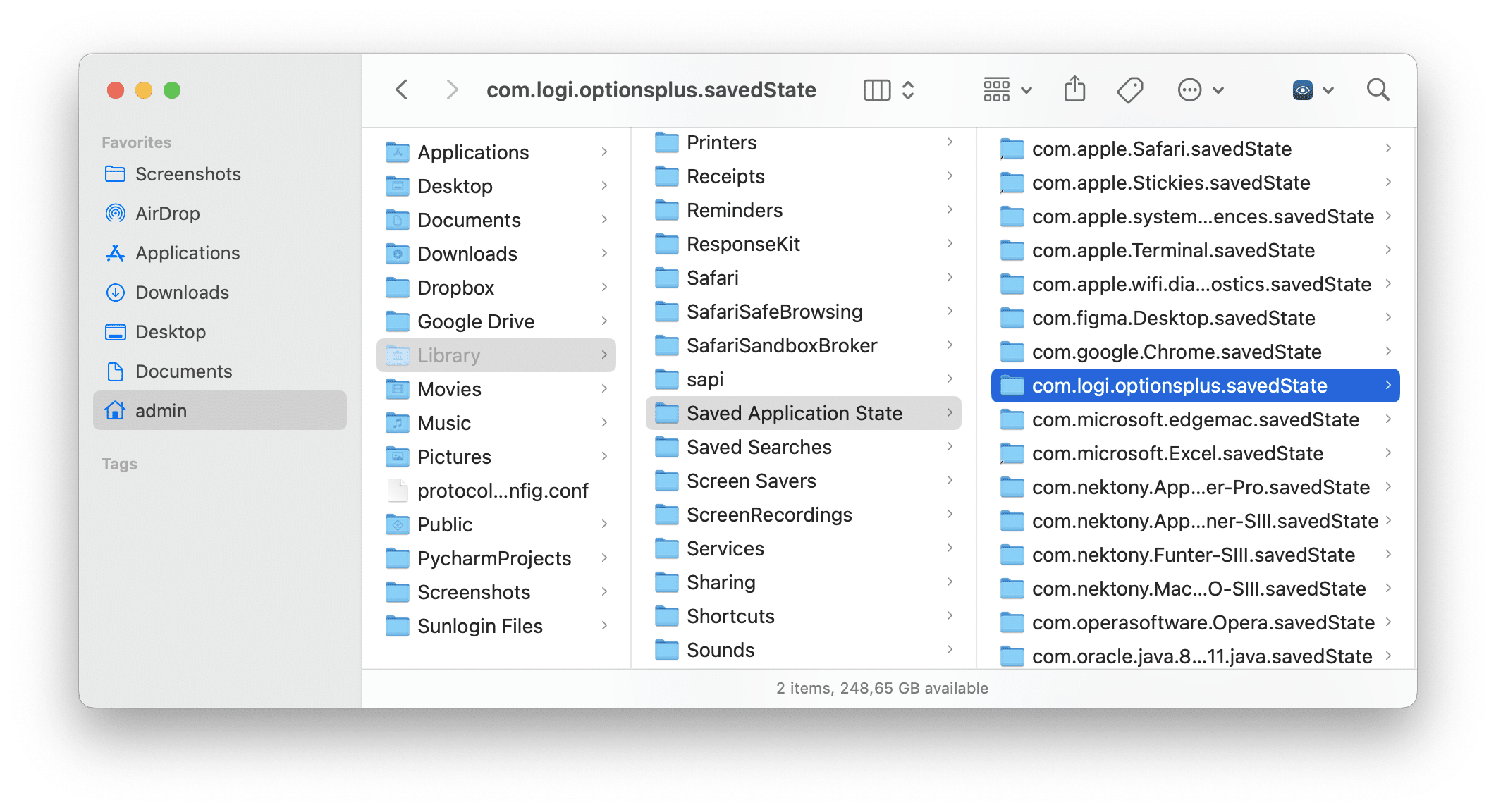Expand the Sharing folder chevron
The image size is (1496, 812).
coord(950,582)
